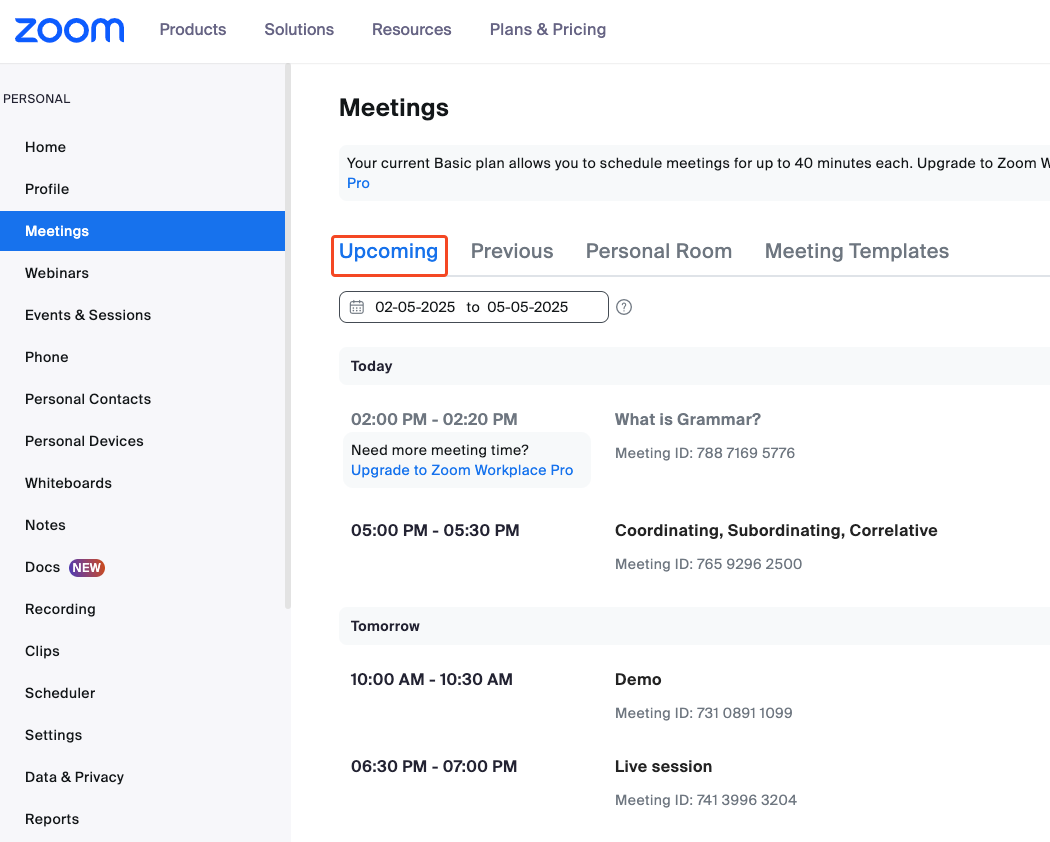Switch to the Previous tab
This screenshot has width=1050, height=842.
click(x=511, y=251)
